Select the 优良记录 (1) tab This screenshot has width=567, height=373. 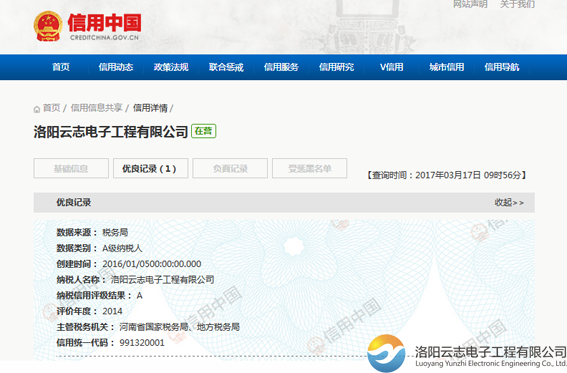(150, 168)
